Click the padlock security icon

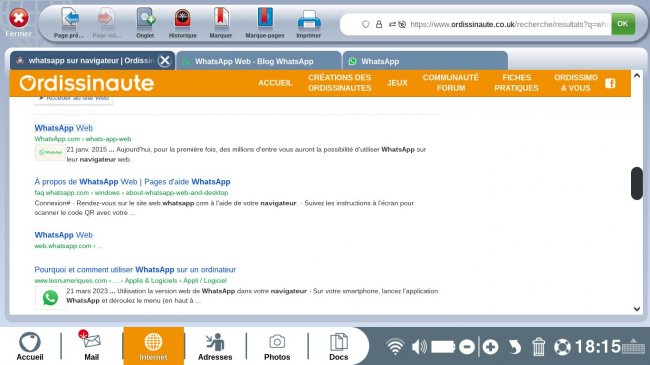tap(379, 24)
